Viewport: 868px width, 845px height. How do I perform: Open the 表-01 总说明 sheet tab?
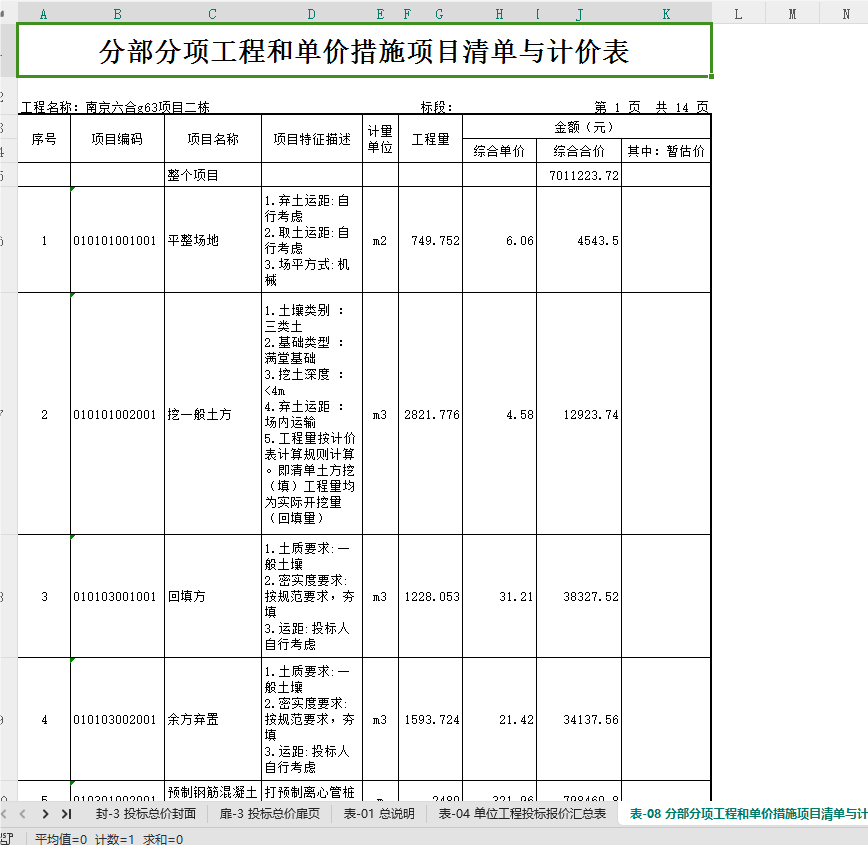pos(379,813)
